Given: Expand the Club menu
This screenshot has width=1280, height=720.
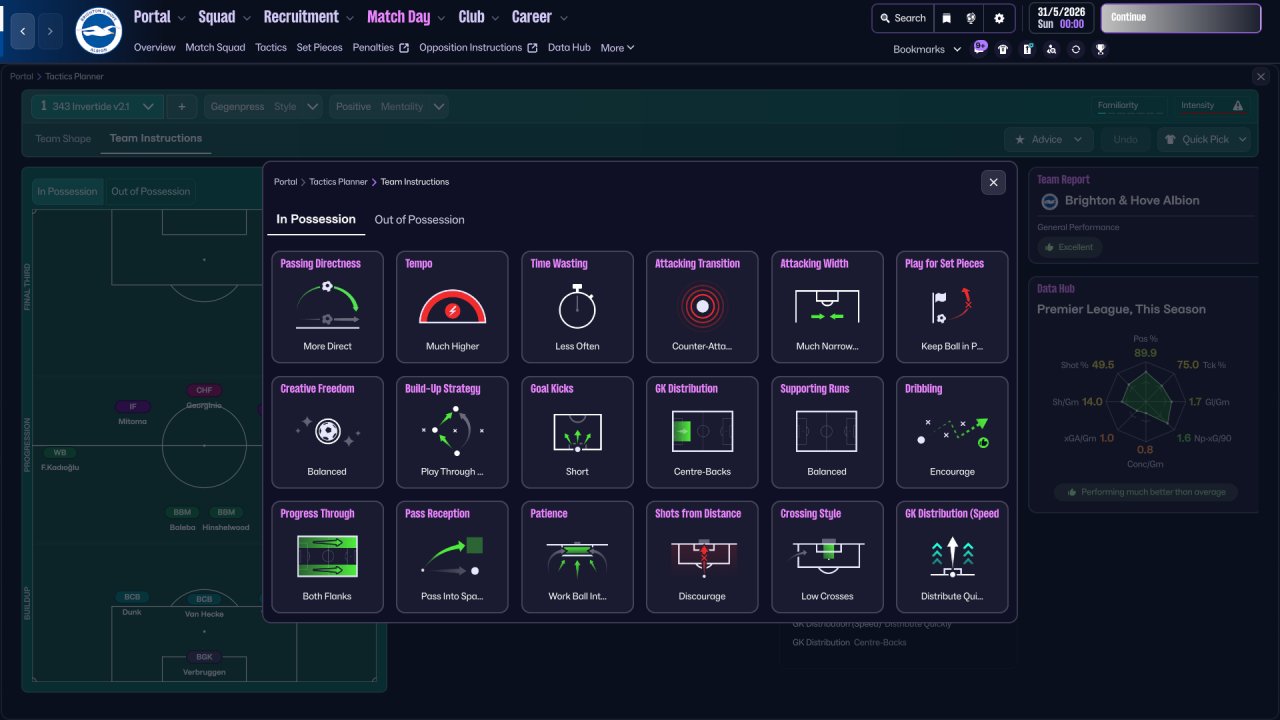Looking at the screenshot, I should click(479, 17).
